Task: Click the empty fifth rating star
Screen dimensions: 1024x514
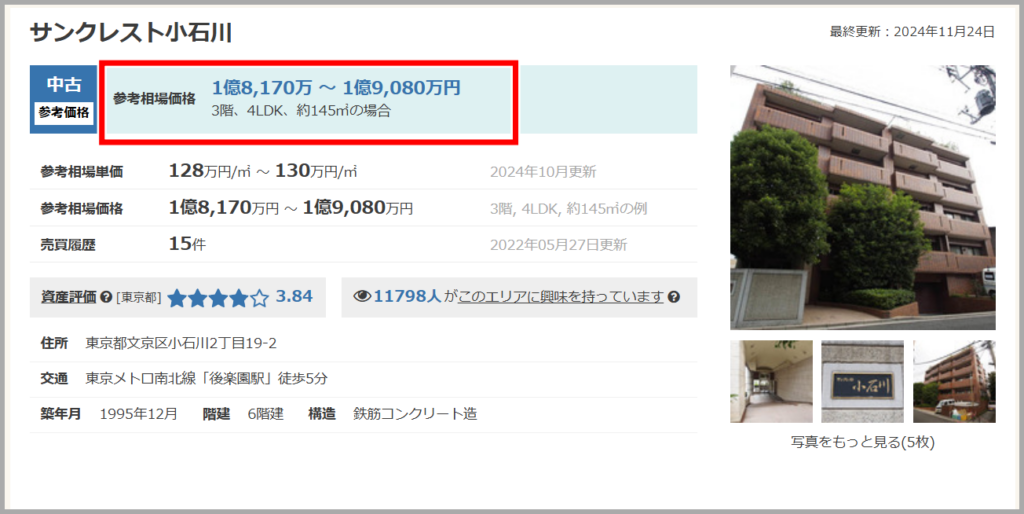Action: pyautogui.click(x=260, y=298)
